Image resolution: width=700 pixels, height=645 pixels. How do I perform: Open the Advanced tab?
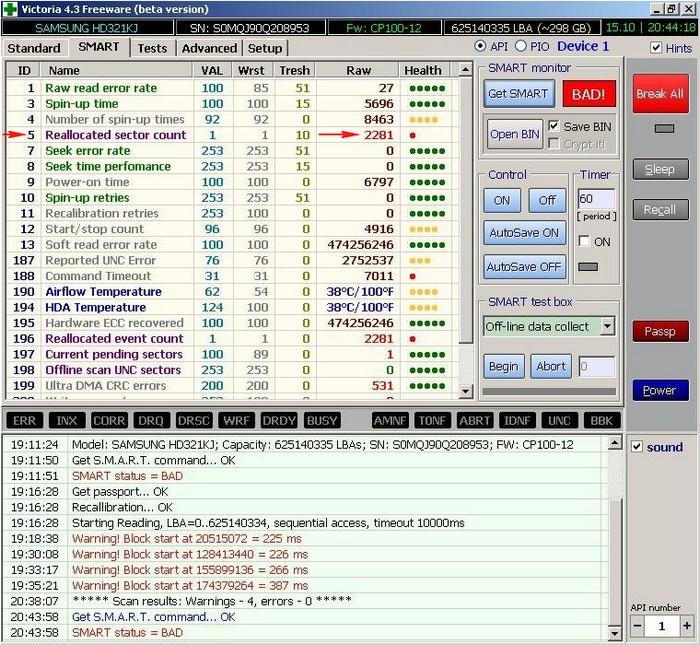[209, 48]
